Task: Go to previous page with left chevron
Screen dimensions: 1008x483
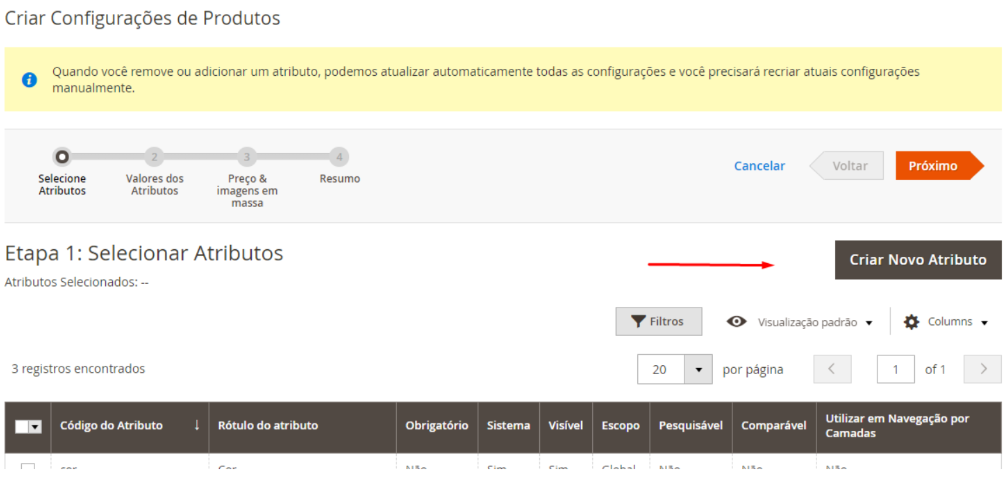Action: click(x=832, y=369)
